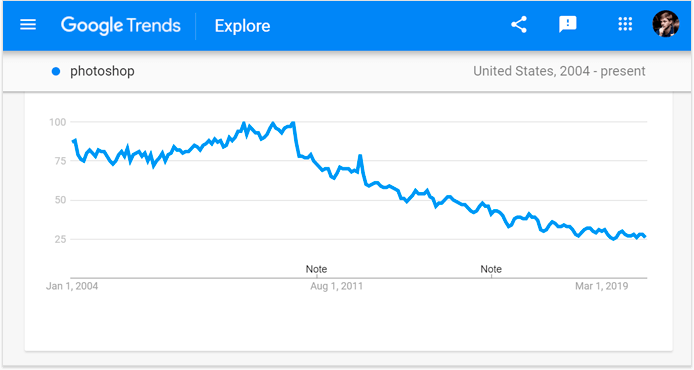Click the blue dot beside photoshop

coord(56,71)
